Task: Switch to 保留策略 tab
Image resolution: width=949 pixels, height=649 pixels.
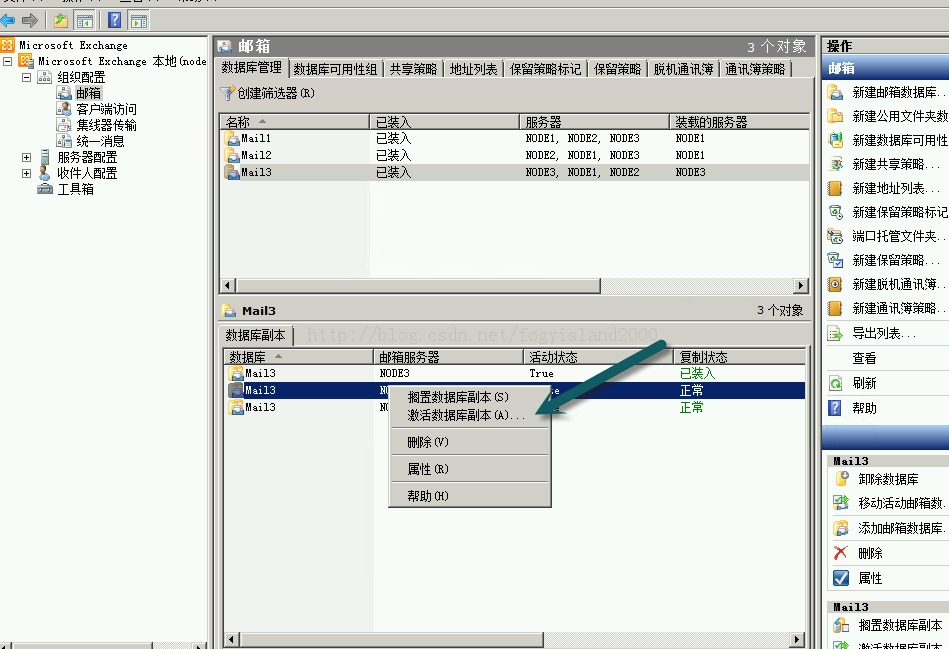Action: coord(617,69)
